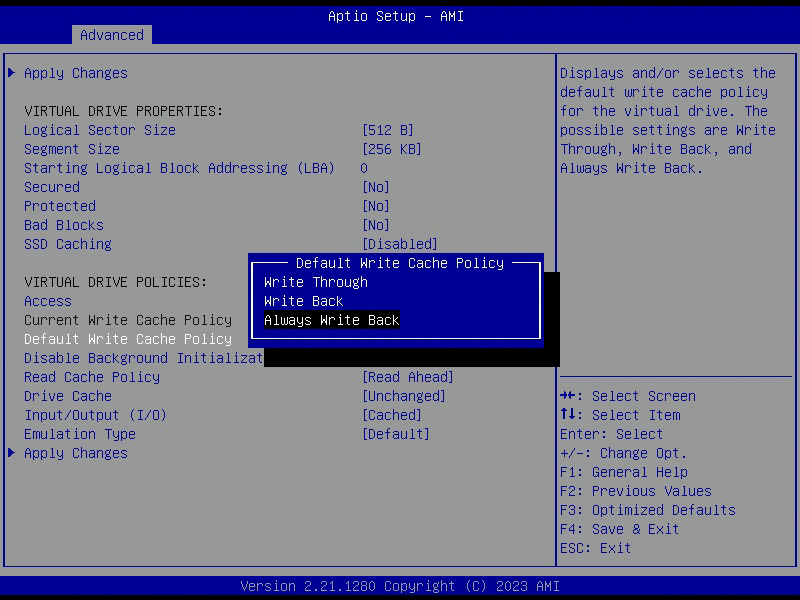Viewport: 800px width, 600px height.
Task: Open the Advanced tab
Action: tap(112, 35)
